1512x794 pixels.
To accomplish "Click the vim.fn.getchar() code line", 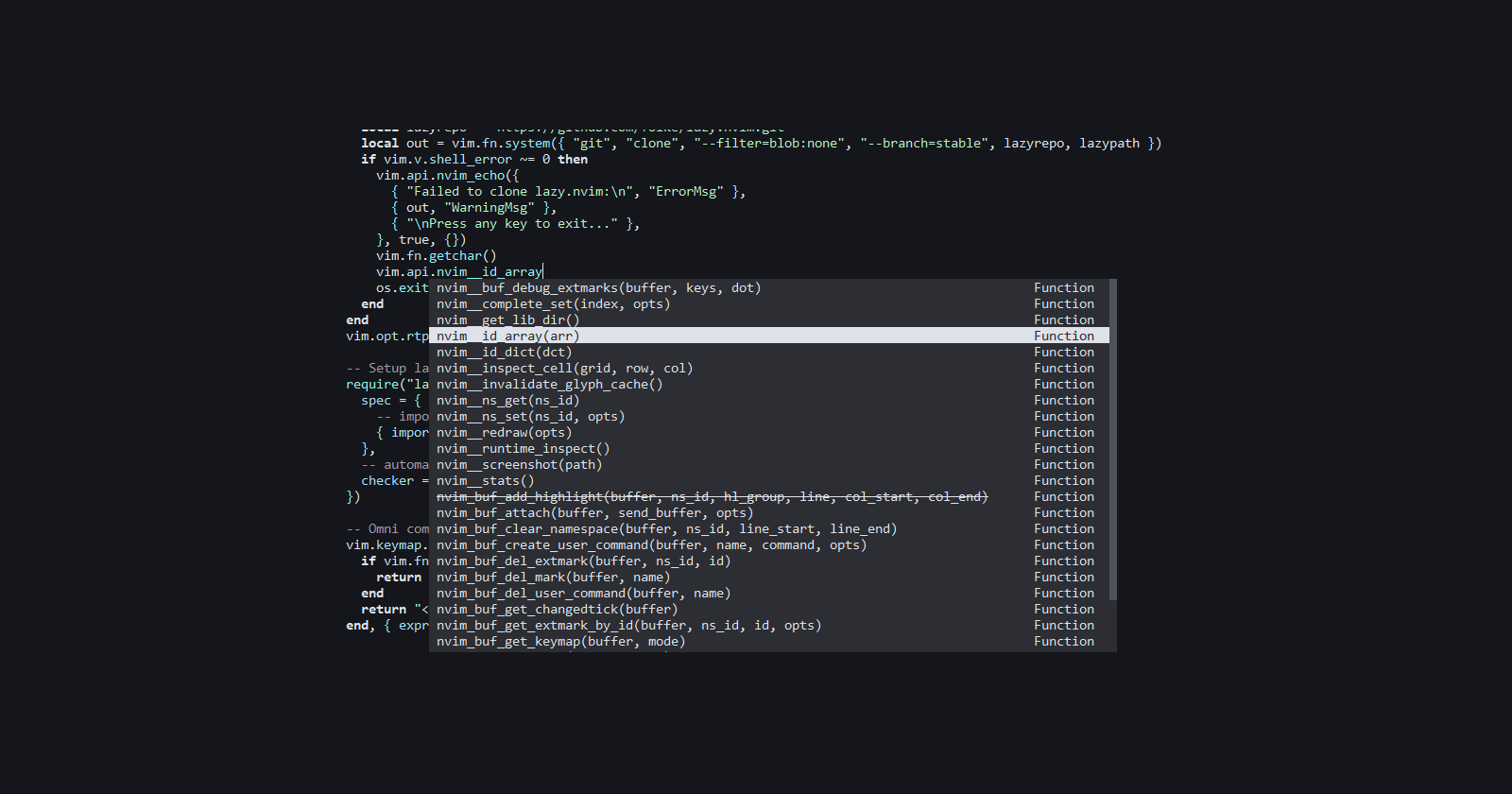I will 437,255.
